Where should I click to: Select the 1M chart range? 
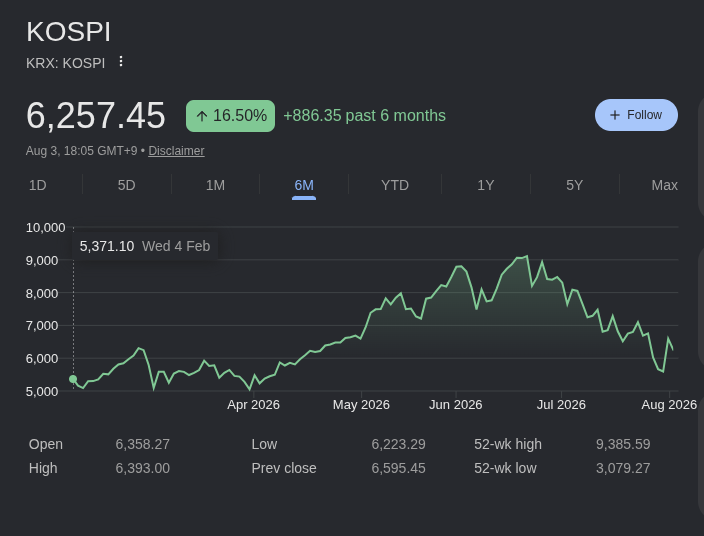(x=216, y=185)
